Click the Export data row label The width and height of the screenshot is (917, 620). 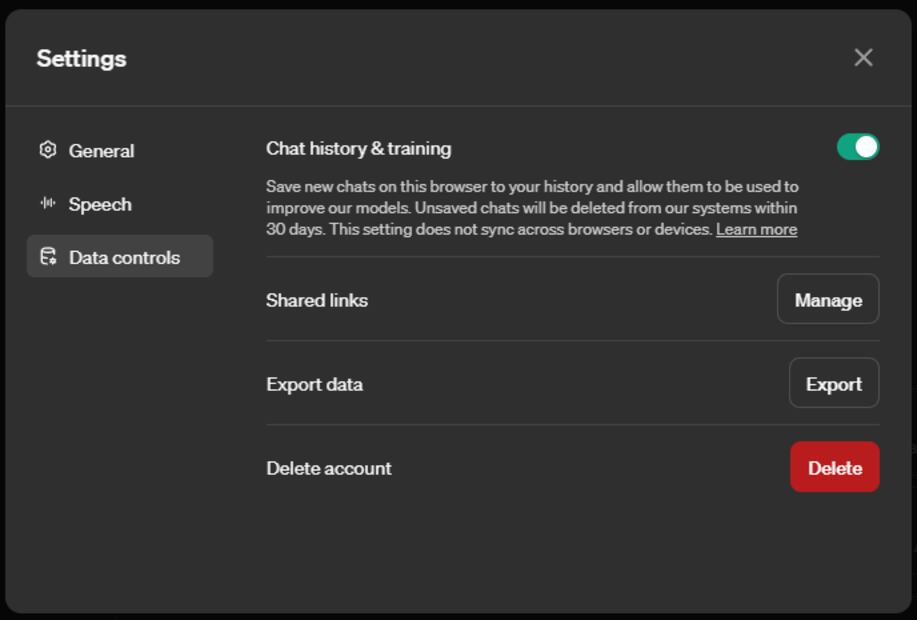(x=314, y=384)
